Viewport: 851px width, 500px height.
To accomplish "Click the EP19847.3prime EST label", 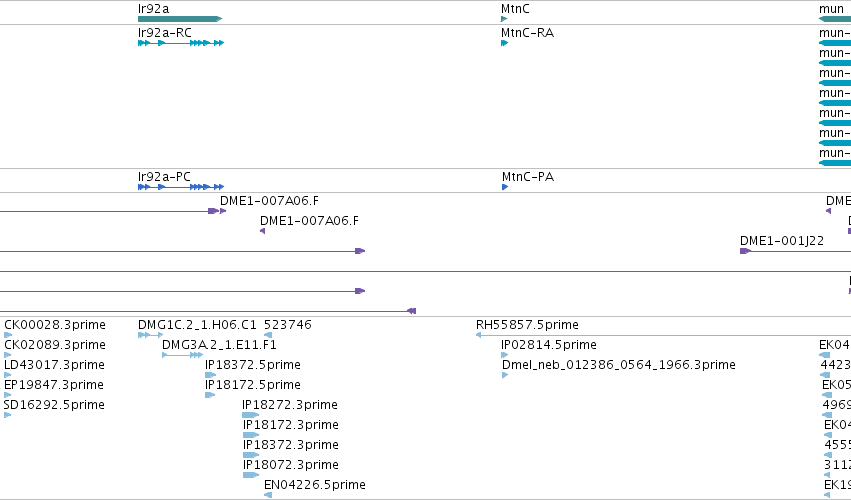I will pyautogui.click(x=54, y=385).
